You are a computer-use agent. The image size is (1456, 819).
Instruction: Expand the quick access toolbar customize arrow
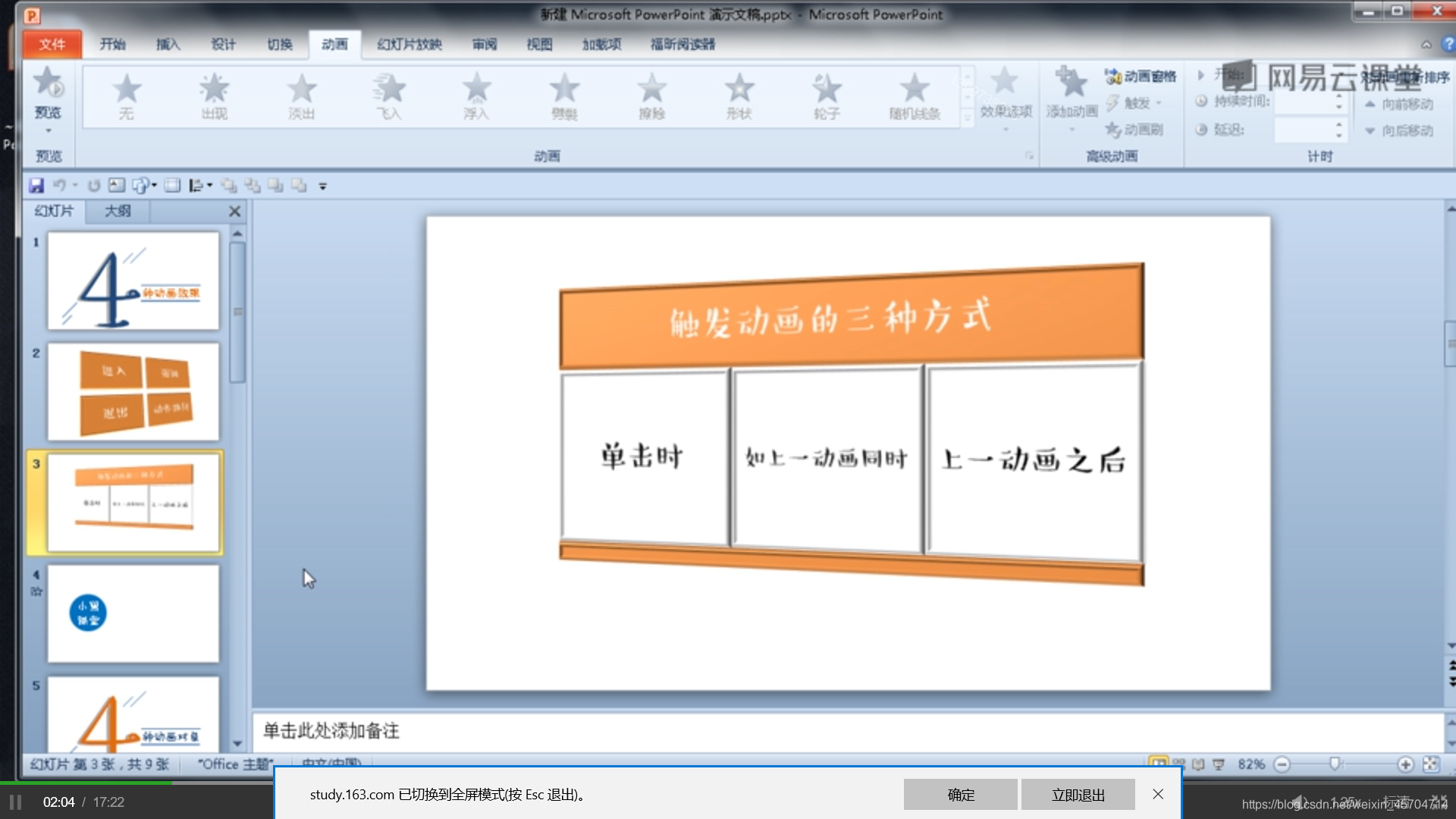tap(322, 187)
